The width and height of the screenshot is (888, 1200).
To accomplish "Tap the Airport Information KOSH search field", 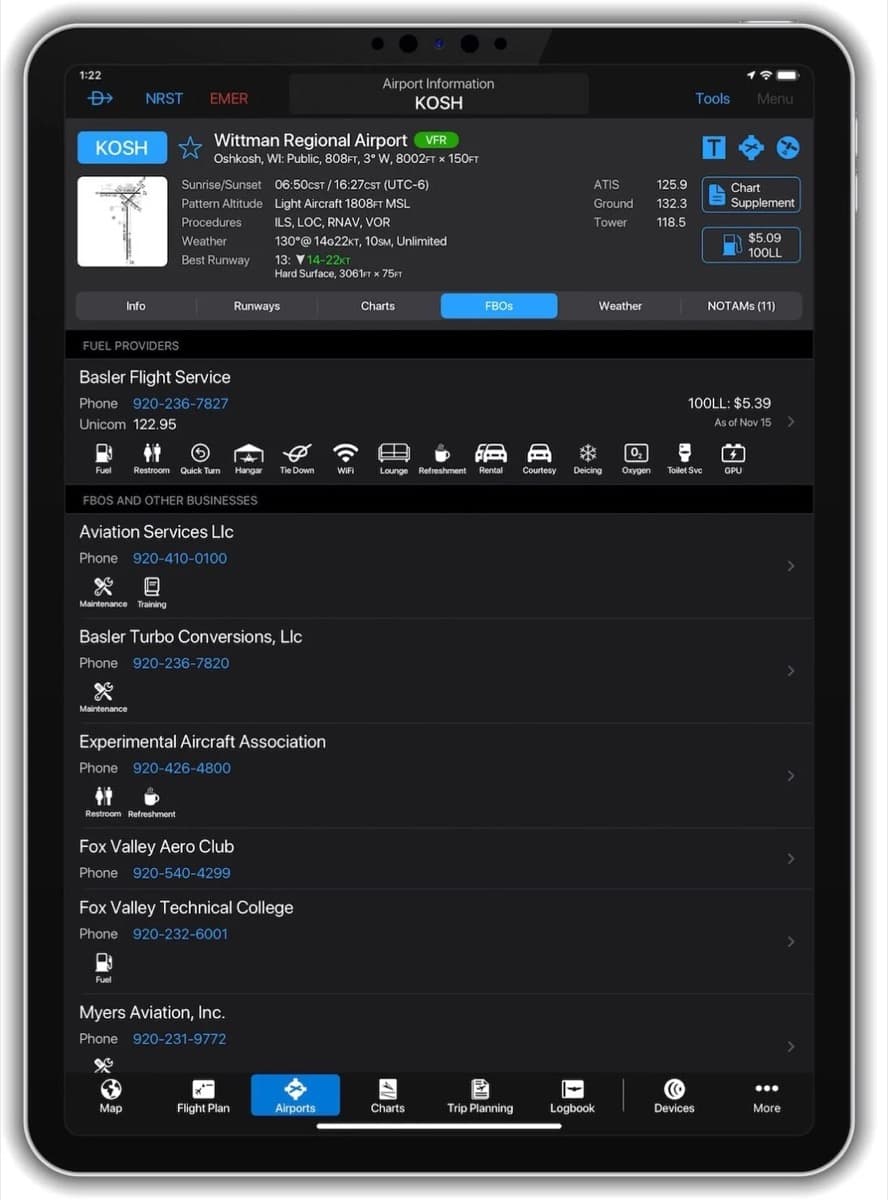I will (438, 94).
